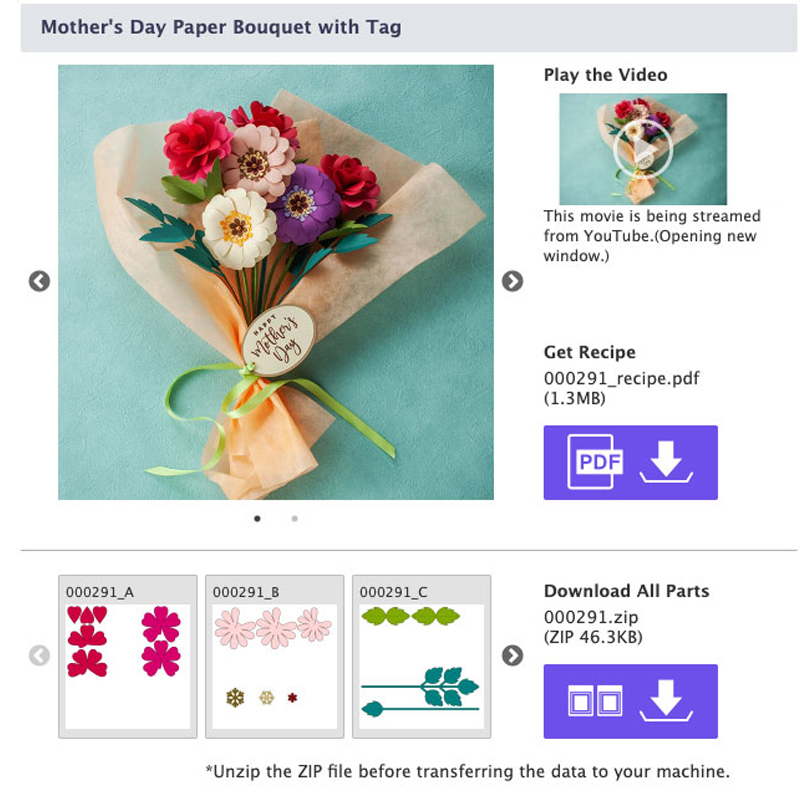Click the download arrow on the ZIP button
The image size is (800, 800).
point(666,701)
